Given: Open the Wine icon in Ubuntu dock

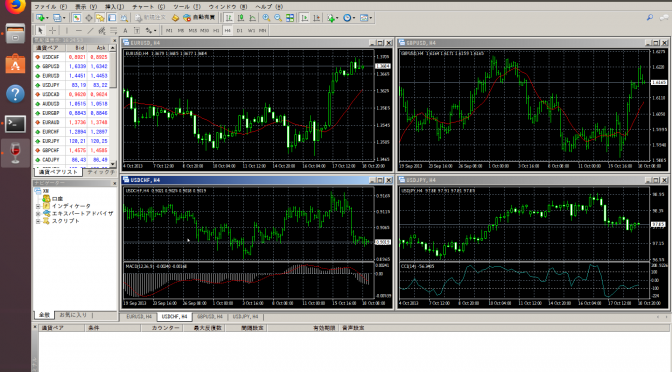Looking at the screenshot, I should click(15, 153).
